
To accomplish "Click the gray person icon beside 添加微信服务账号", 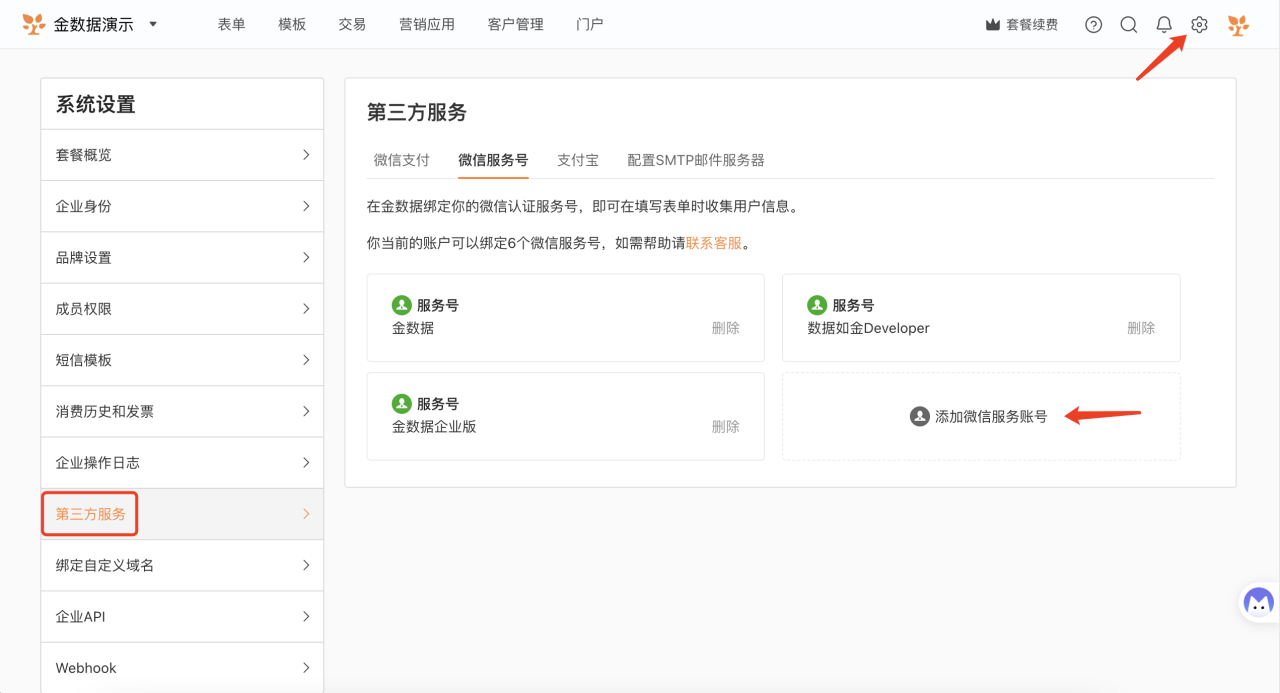I will coord(920,416).
